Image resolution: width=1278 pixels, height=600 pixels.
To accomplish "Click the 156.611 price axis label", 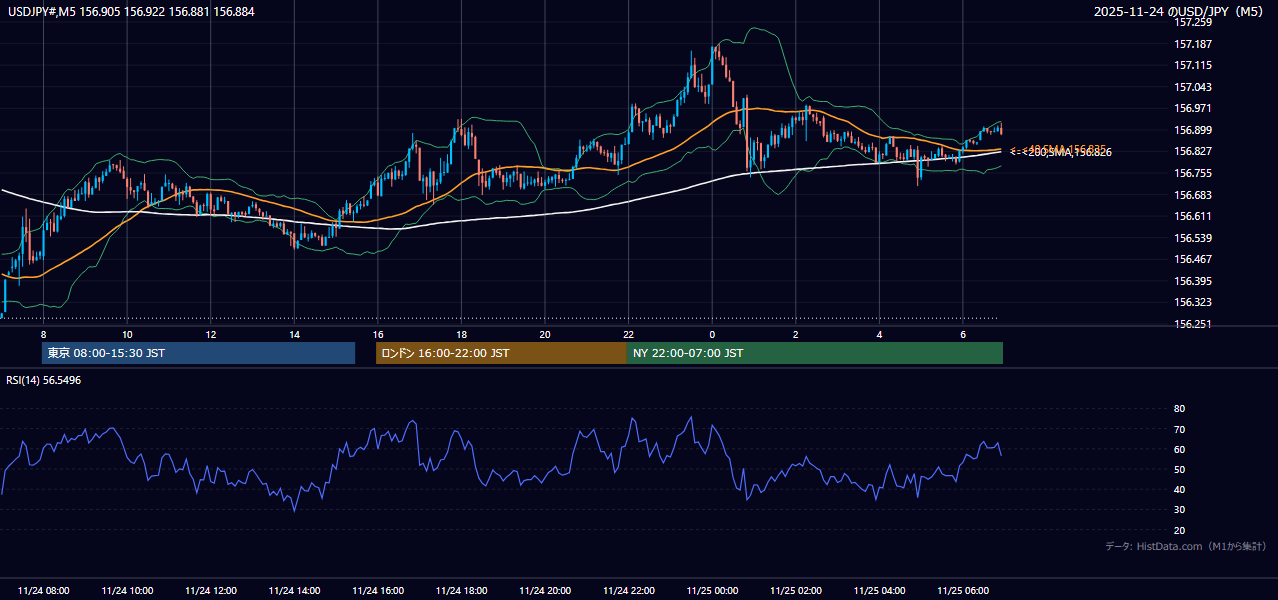I will pyautogui.click(x=1193, y=216).
